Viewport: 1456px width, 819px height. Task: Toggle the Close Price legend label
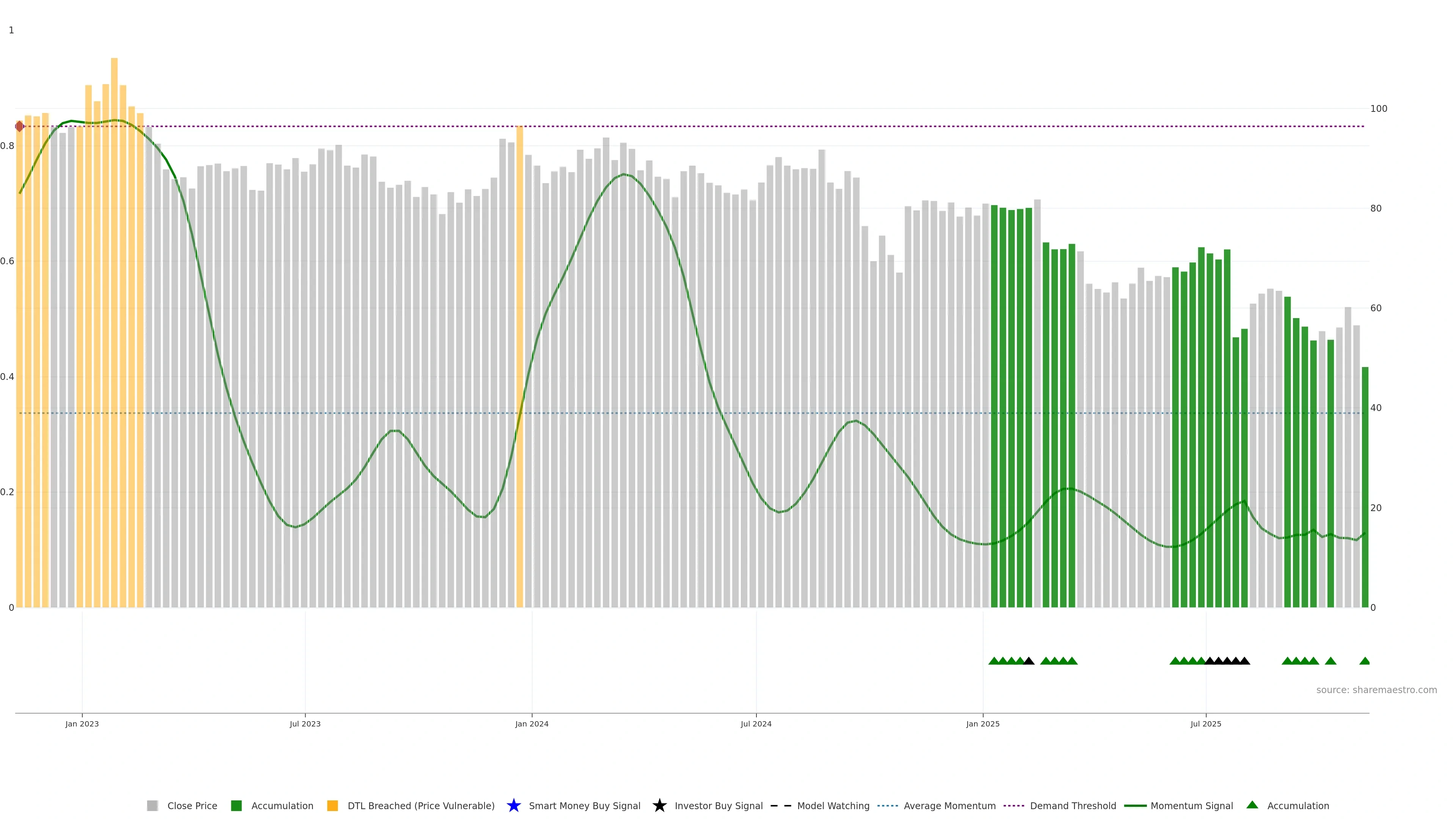(x=192, y=805)
